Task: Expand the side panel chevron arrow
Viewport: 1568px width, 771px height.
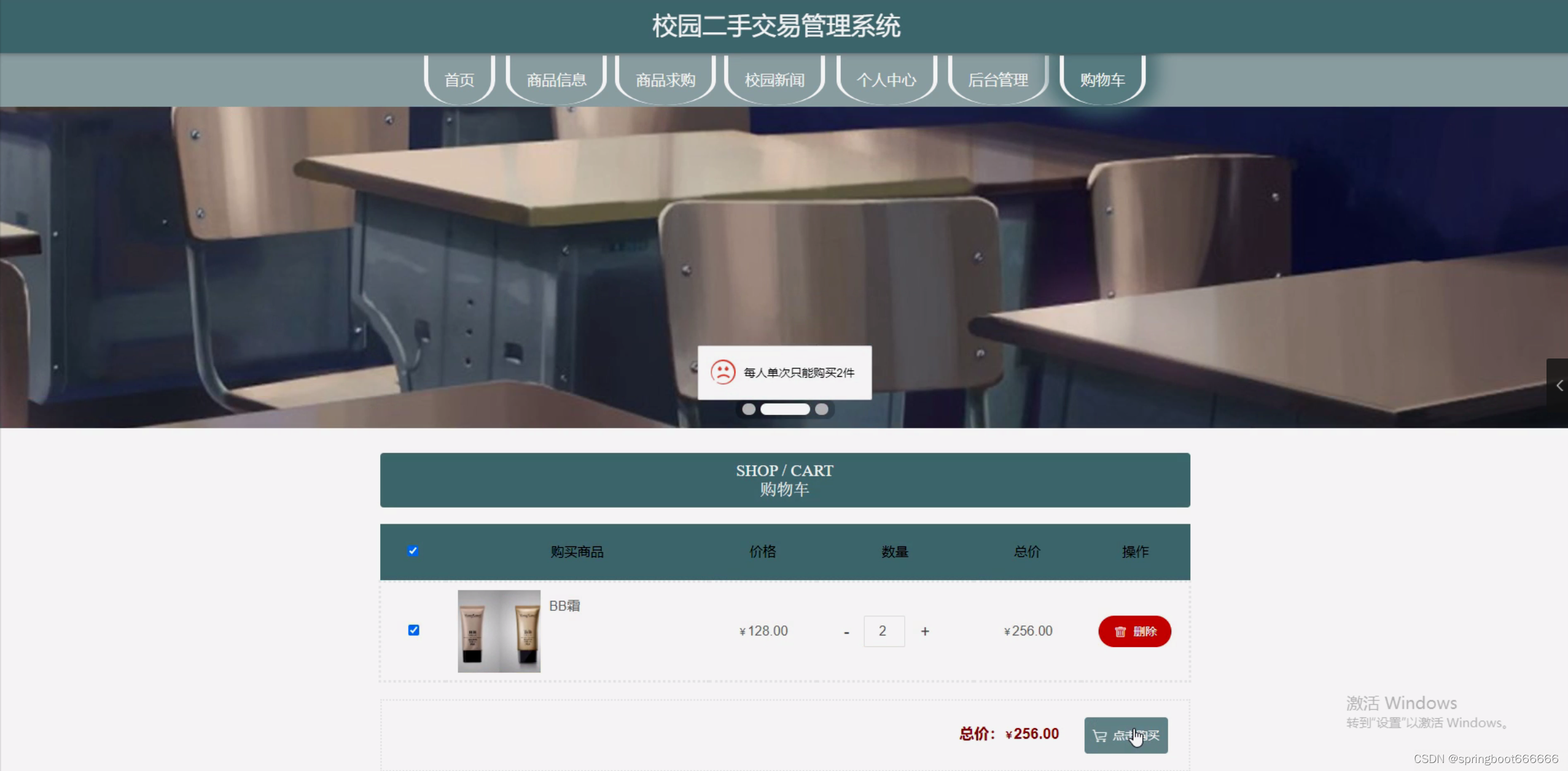Action: [1558, 385]
